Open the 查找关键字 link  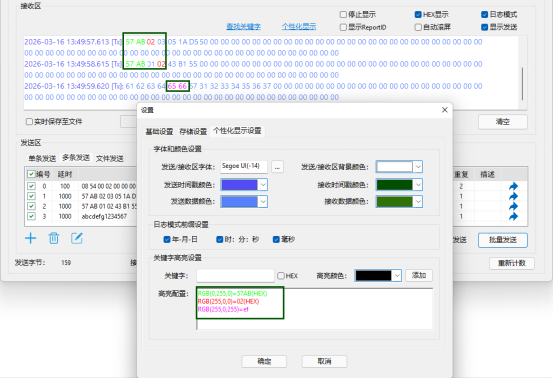[243, 26]
